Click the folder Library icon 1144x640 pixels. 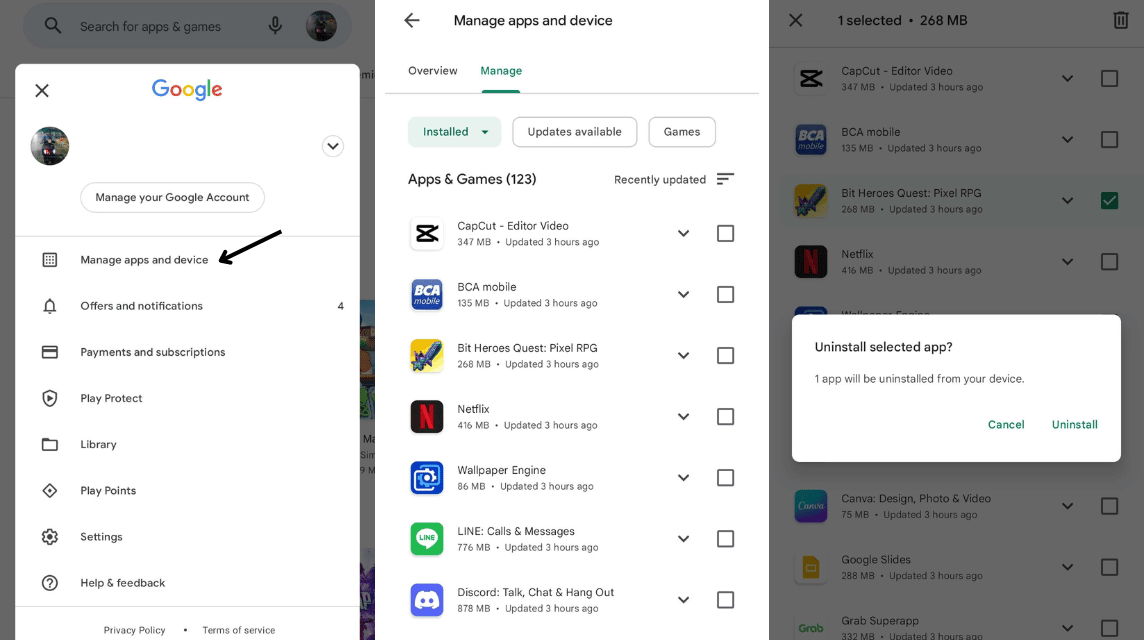click(x=50, y=444)
